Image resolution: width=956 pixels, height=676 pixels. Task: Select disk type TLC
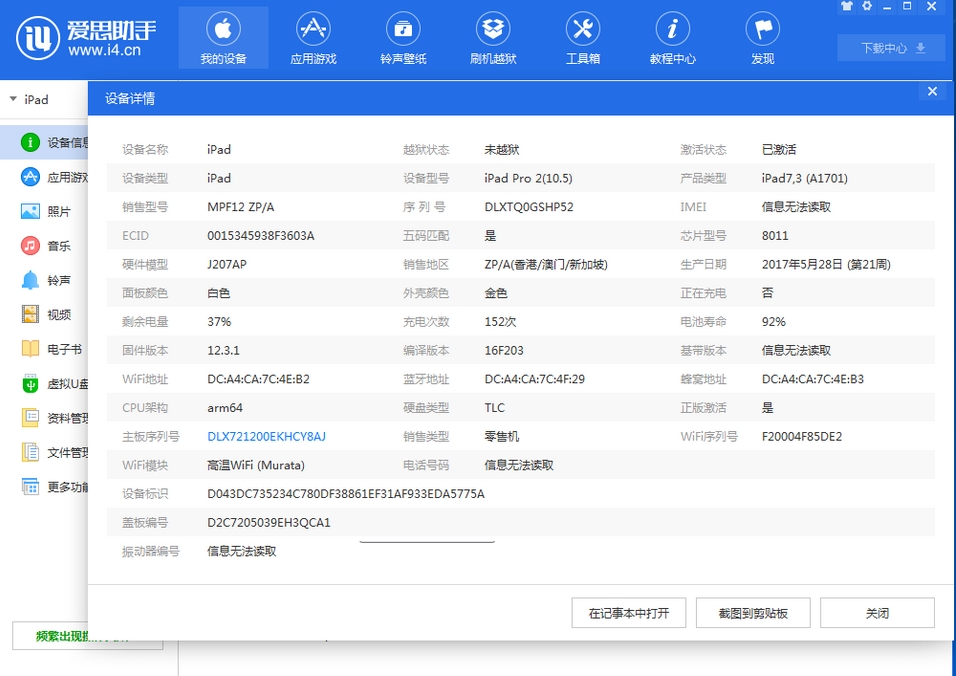point(494,408)
